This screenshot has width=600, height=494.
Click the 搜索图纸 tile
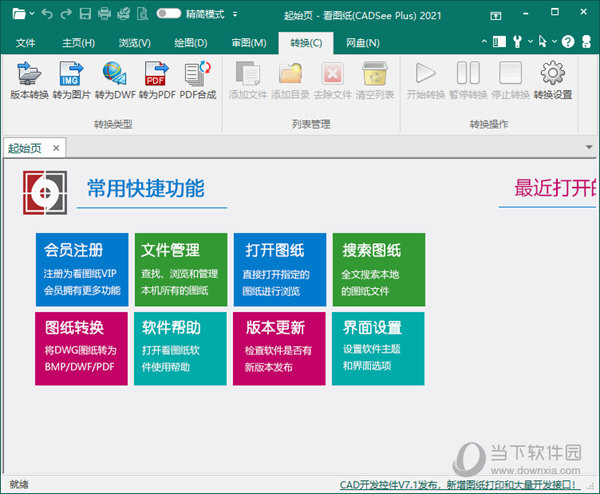point(379,270)
